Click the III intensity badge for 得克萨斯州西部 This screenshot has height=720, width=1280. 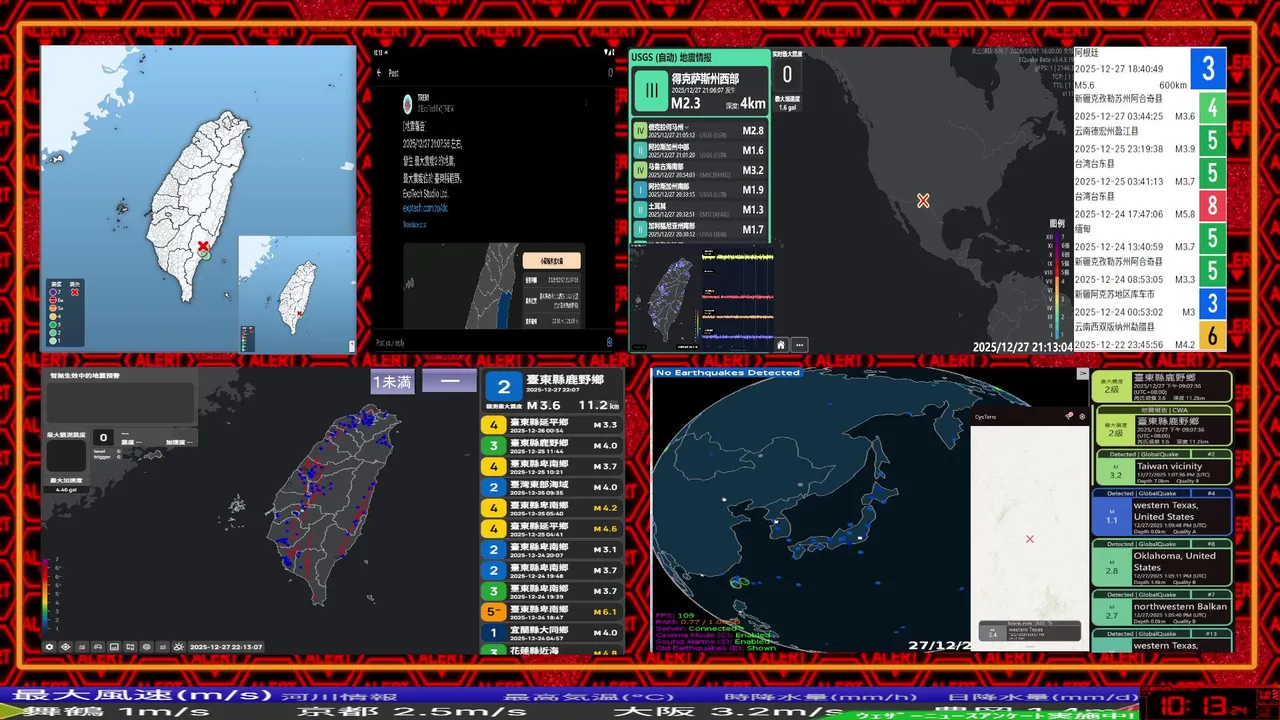pyautogui.click(x=651, y=90)
